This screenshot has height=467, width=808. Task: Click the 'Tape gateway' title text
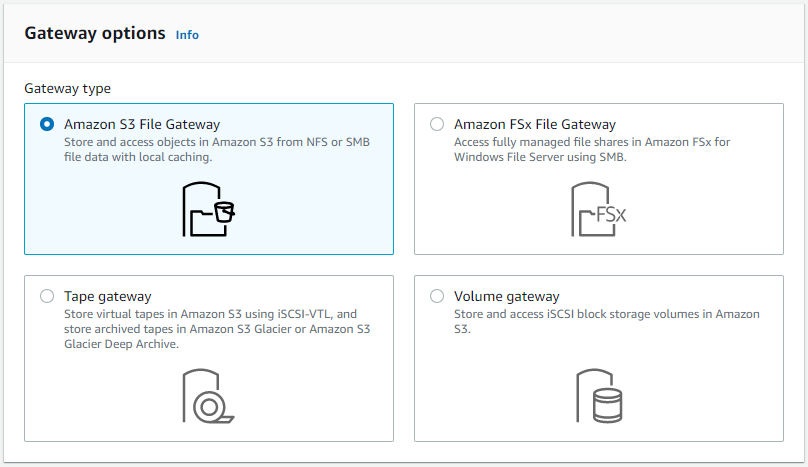point(108,296)
